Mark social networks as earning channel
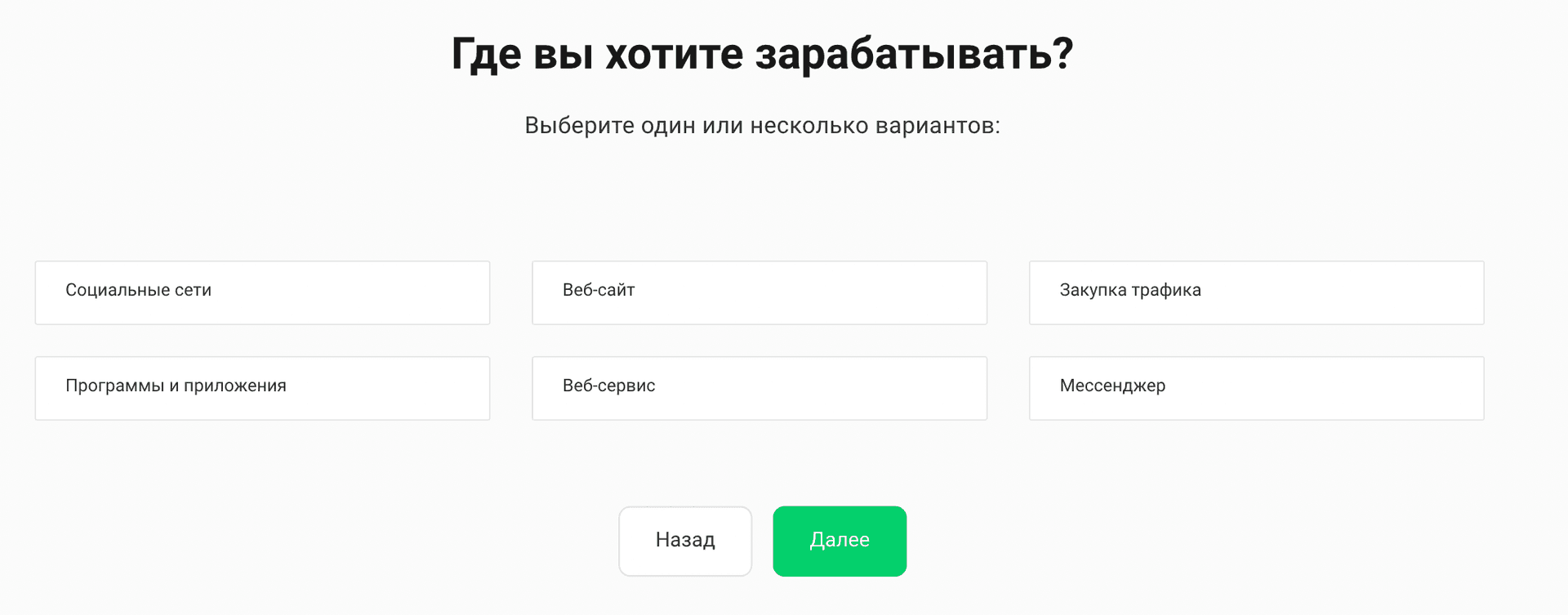Image resolution: width=1568 pixels, height=615 pixels. pyautogui.click(x=262, y=292)
